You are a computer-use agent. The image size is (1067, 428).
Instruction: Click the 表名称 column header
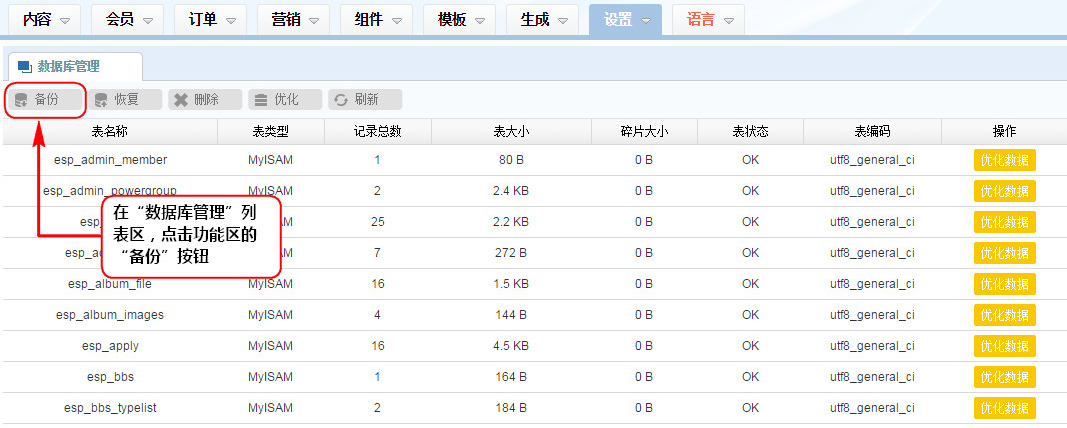[110, 131]
